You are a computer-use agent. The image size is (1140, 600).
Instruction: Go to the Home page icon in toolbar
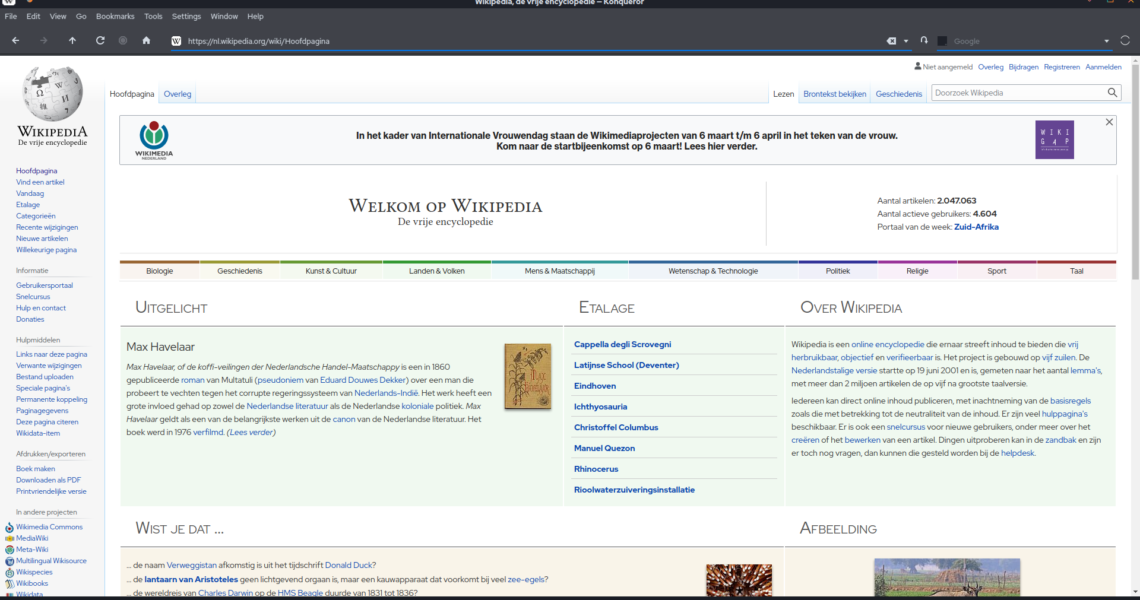pyautogui.click(x=146, y=41)
